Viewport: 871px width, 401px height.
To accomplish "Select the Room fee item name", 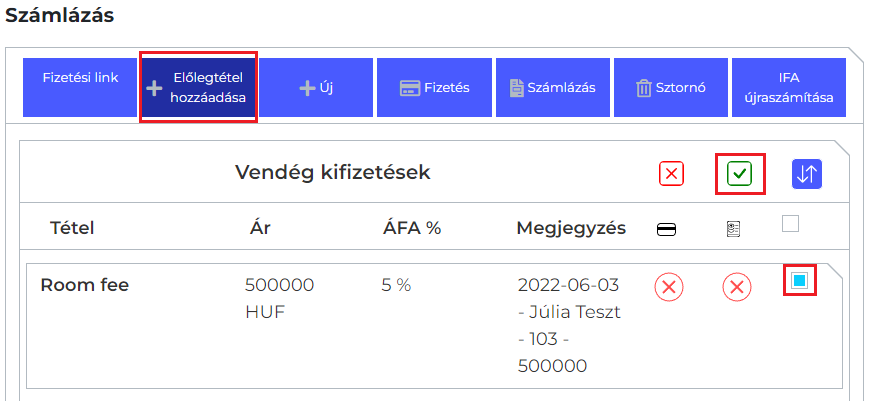I will [x=84, y=285].
